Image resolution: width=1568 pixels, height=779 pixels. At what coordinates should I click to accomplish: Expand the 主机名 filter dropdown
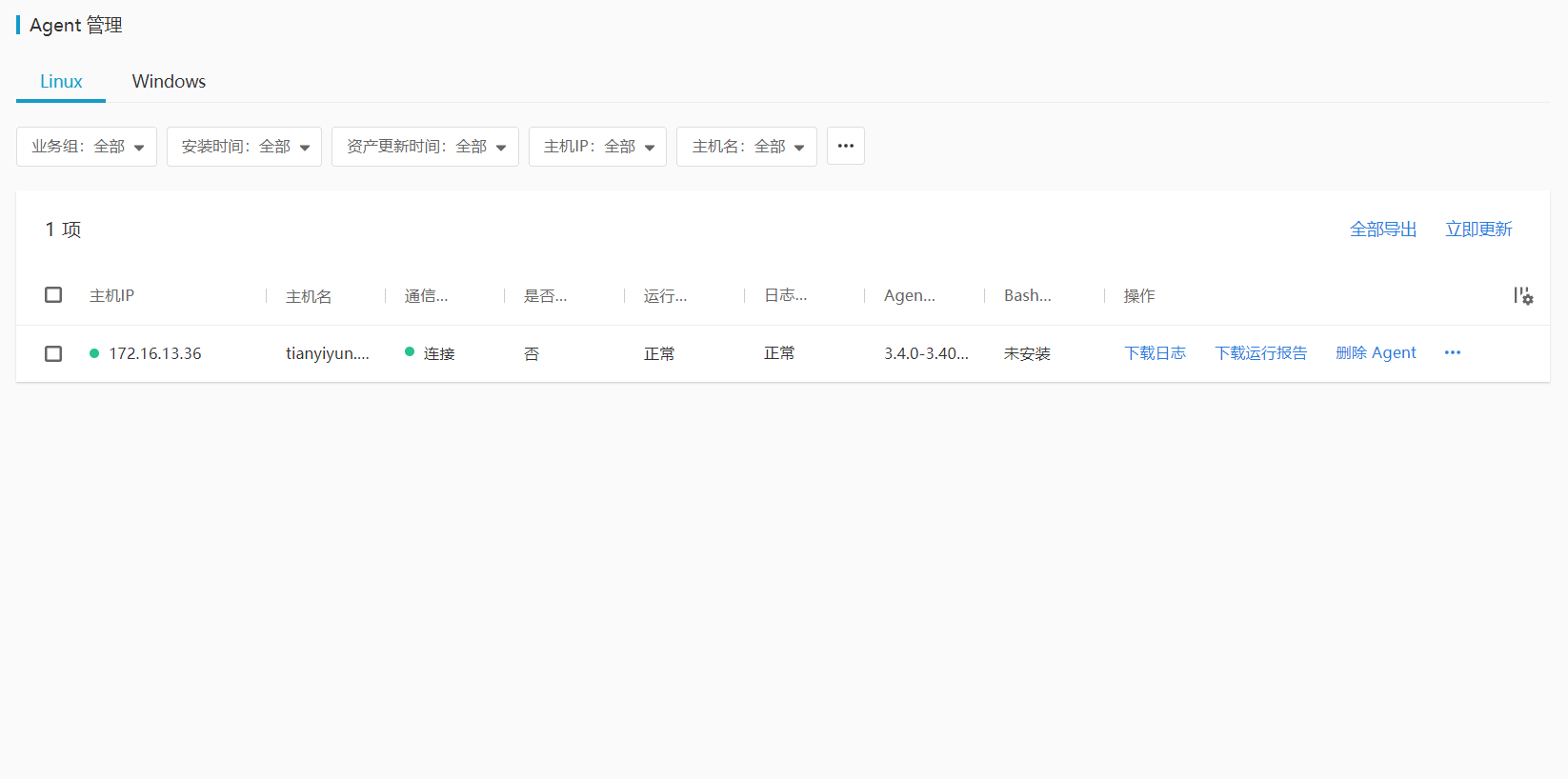747,147
